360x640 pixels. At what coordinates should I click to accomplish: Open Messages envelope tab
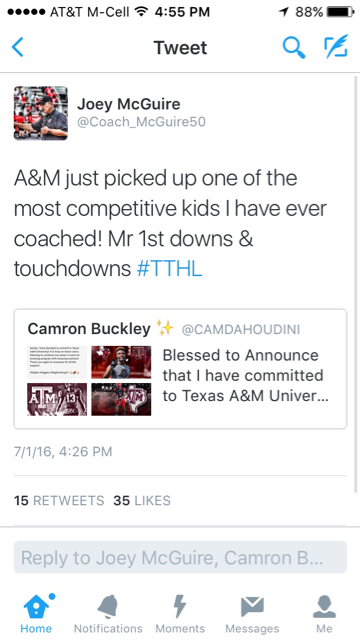tap(252, 613)
